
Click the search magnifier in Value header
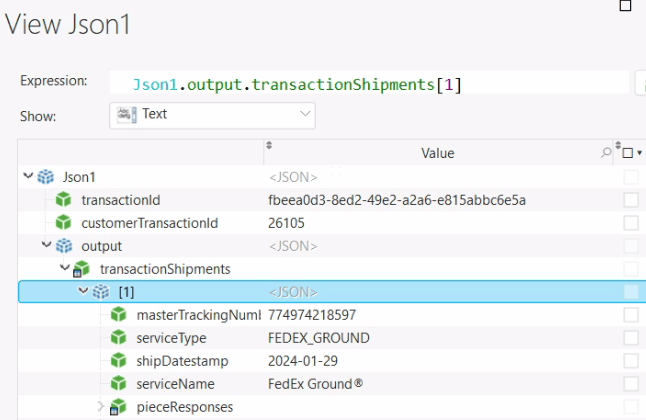(x=606, y=153)
